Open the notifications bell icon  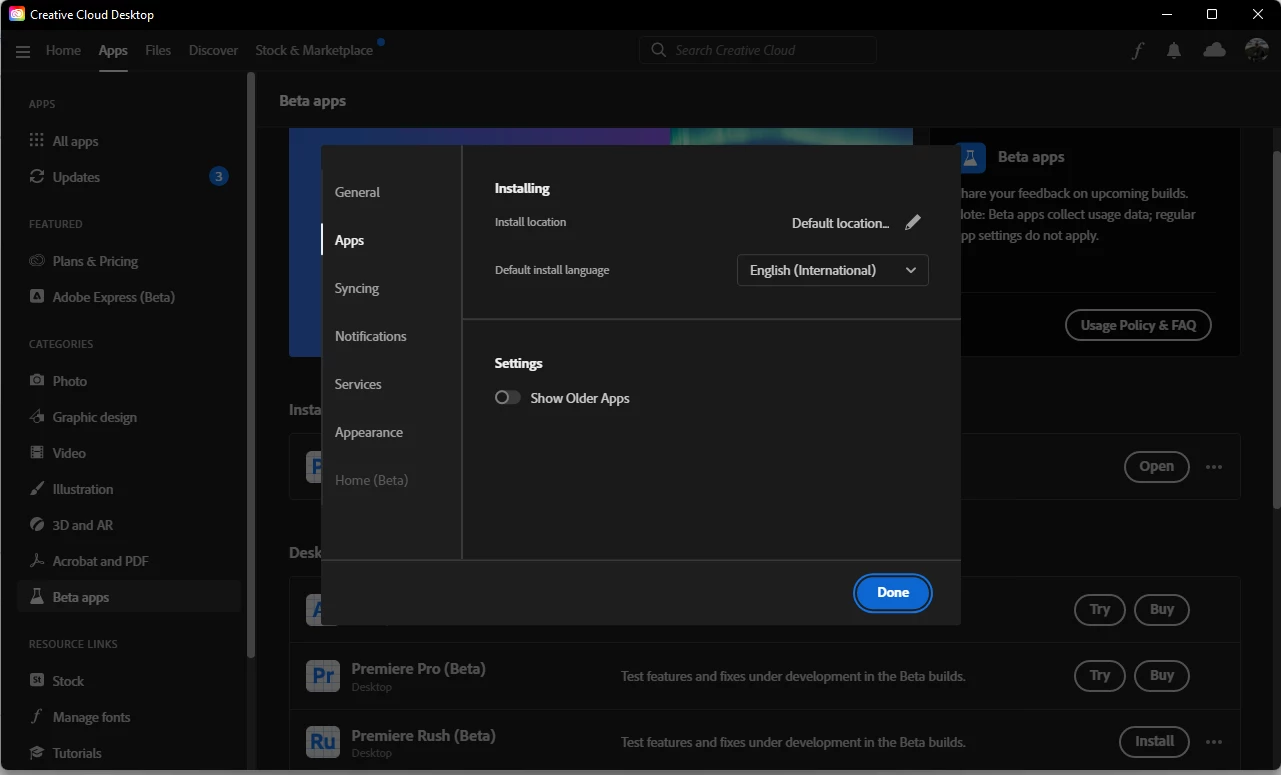click(x=1174, y=51)
